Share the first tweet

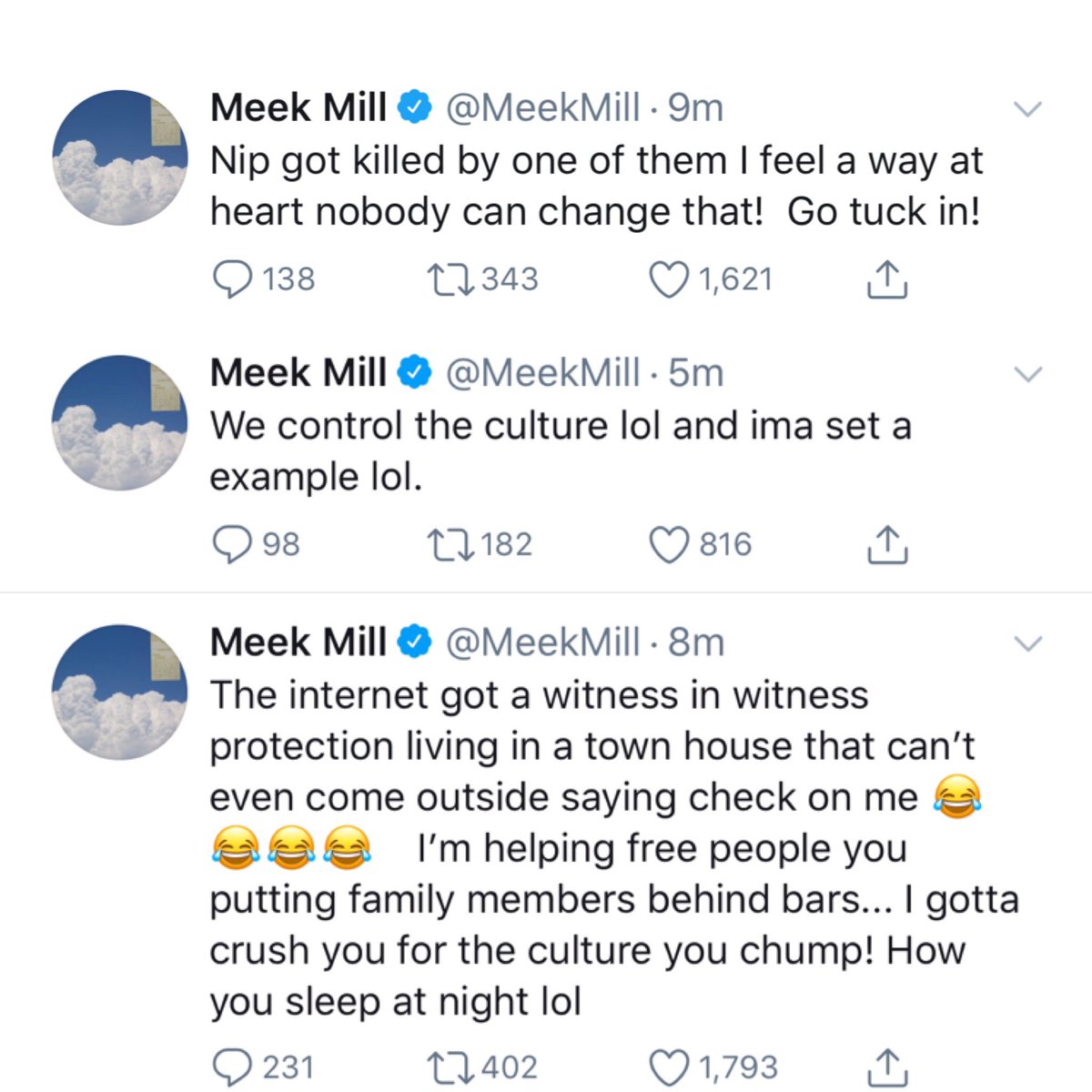[886, 279]
